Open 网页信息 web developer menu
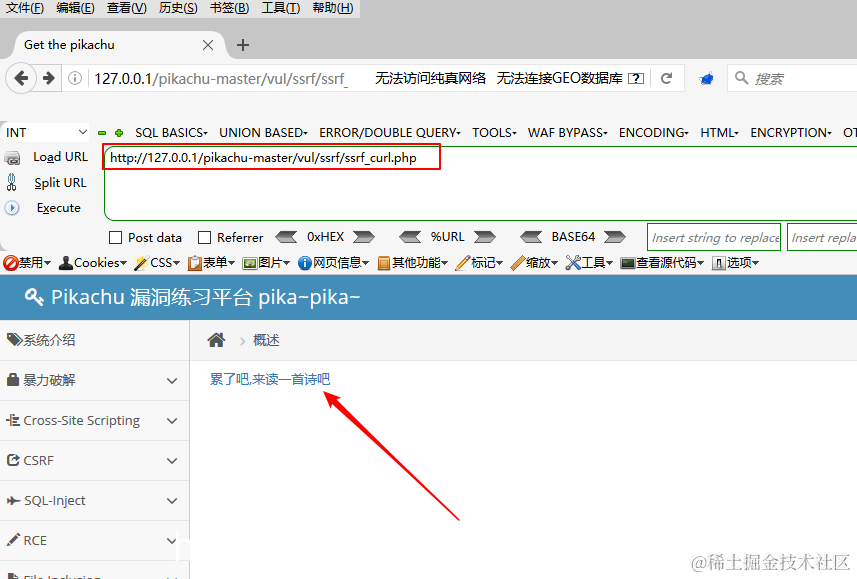857x579 pixels. (333, 263)
